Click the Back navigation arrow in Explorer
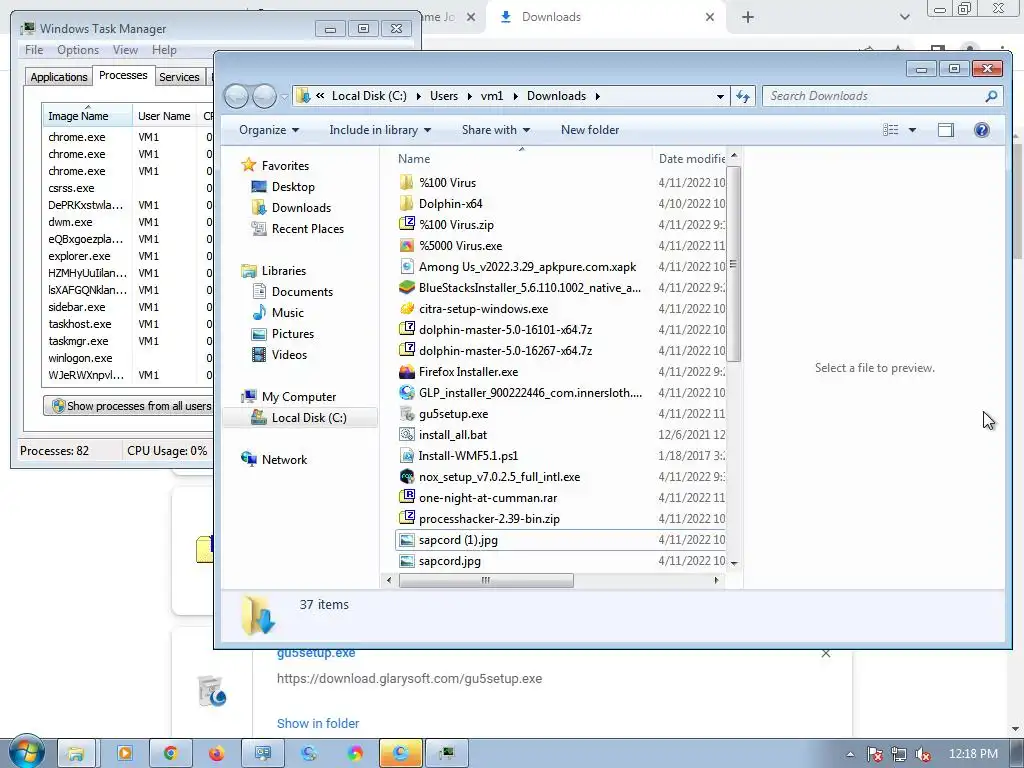The height and width of the screenshot is (768, 1024). point(236,97)
